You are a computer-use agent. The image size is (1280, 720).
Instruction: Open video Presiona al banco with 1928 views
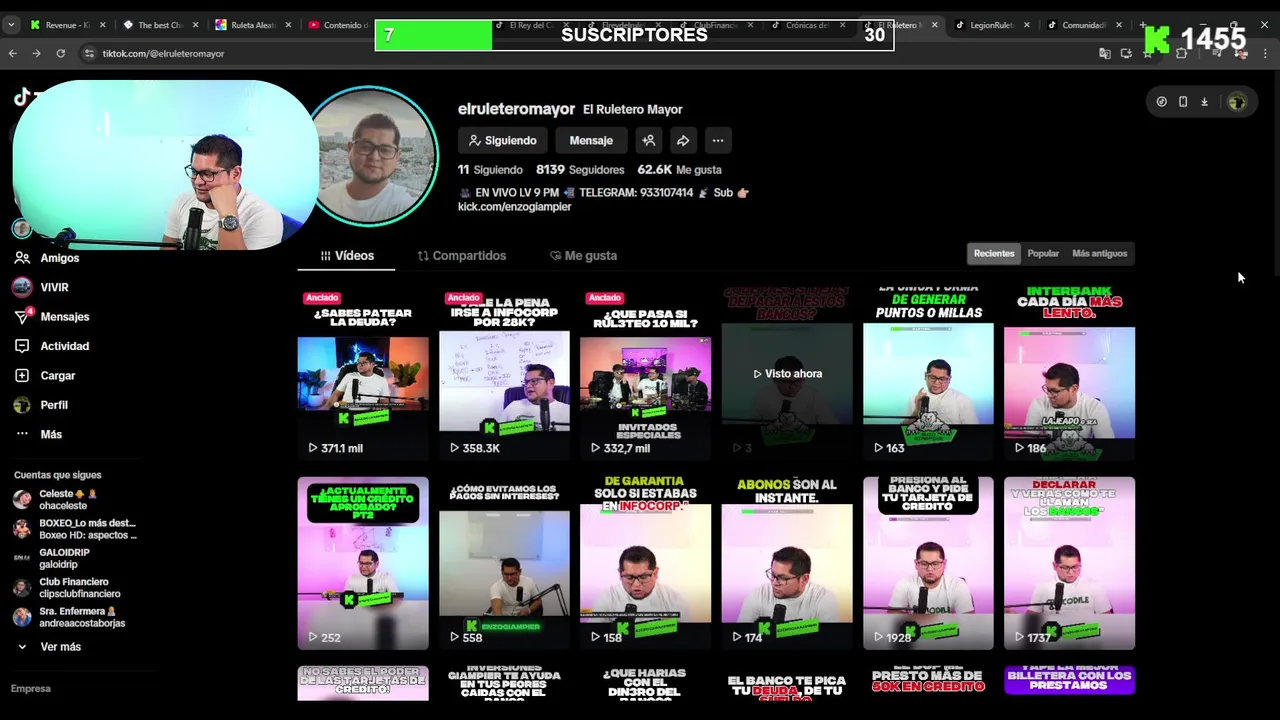pyautogui.click(x=928, y=563)
